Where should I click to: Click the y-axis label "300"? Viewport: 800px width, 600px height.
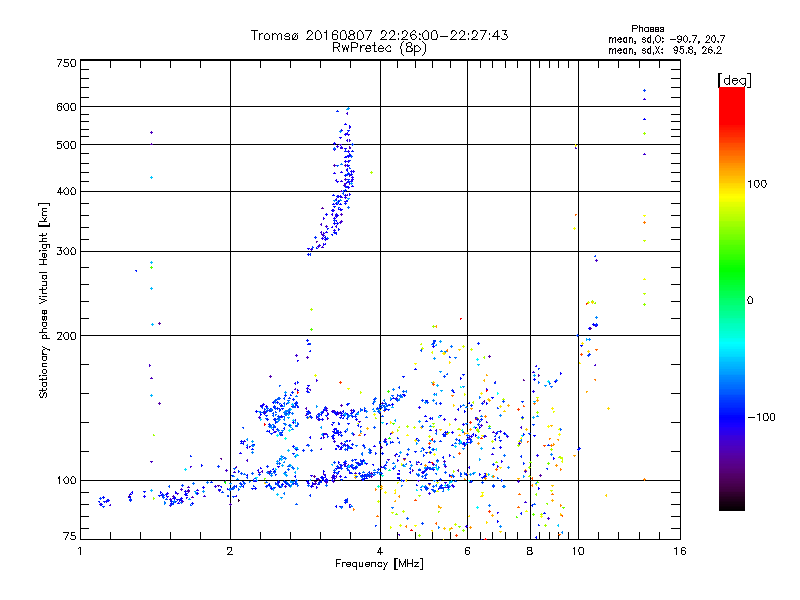coord(67,252)
